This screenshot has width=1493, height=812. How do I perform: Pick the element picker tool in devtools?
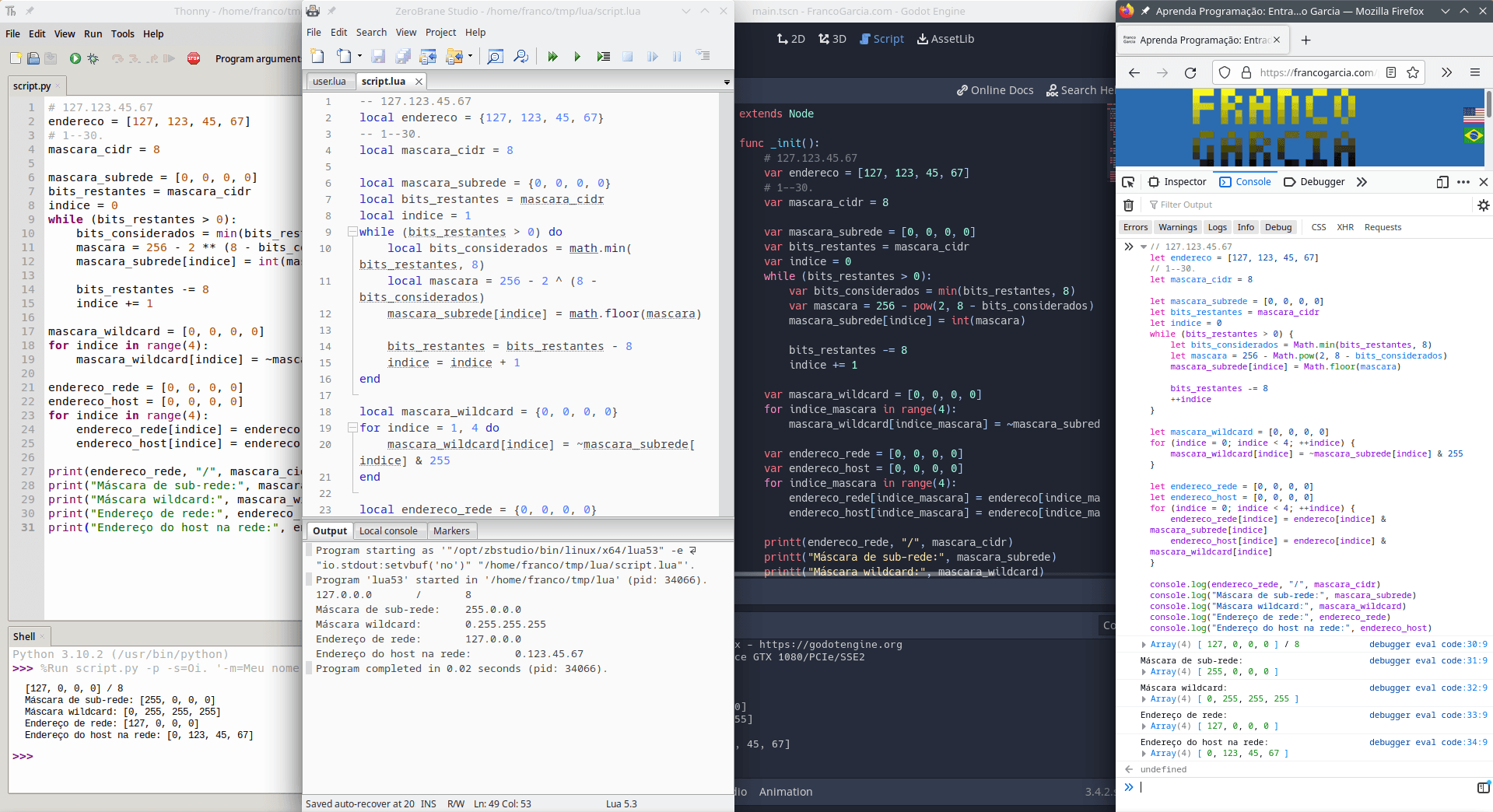pos(1129,181)
